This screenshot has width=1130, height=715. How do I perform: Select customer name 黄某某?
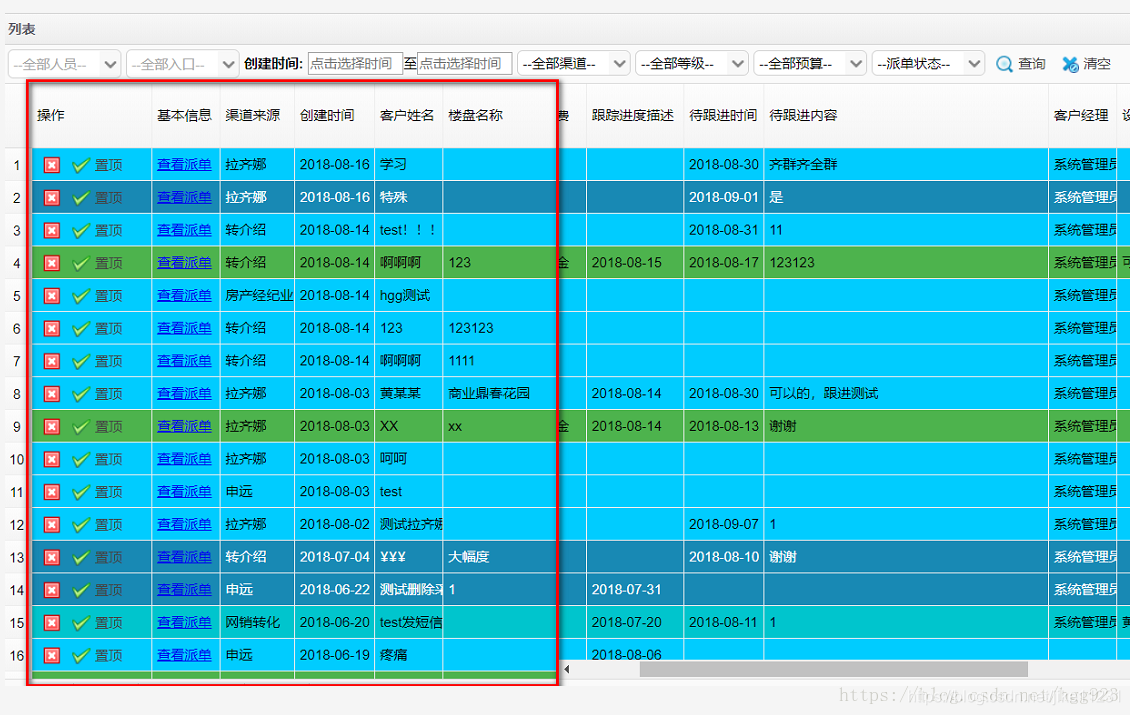[x=400, y=394]
